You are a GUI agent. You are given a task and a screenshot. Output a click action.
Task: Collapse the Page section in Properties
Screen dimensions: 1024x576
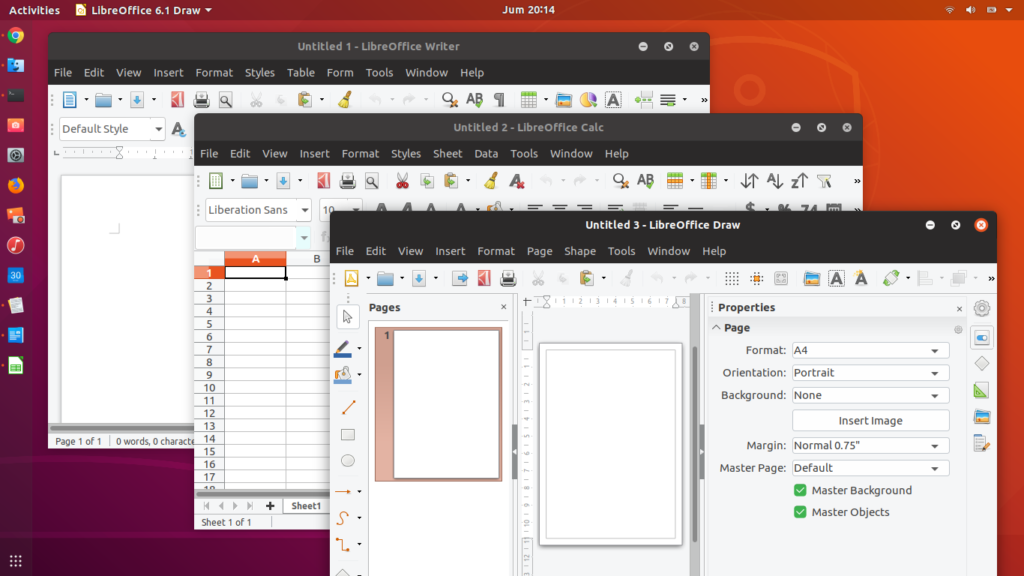click(716, 328)
